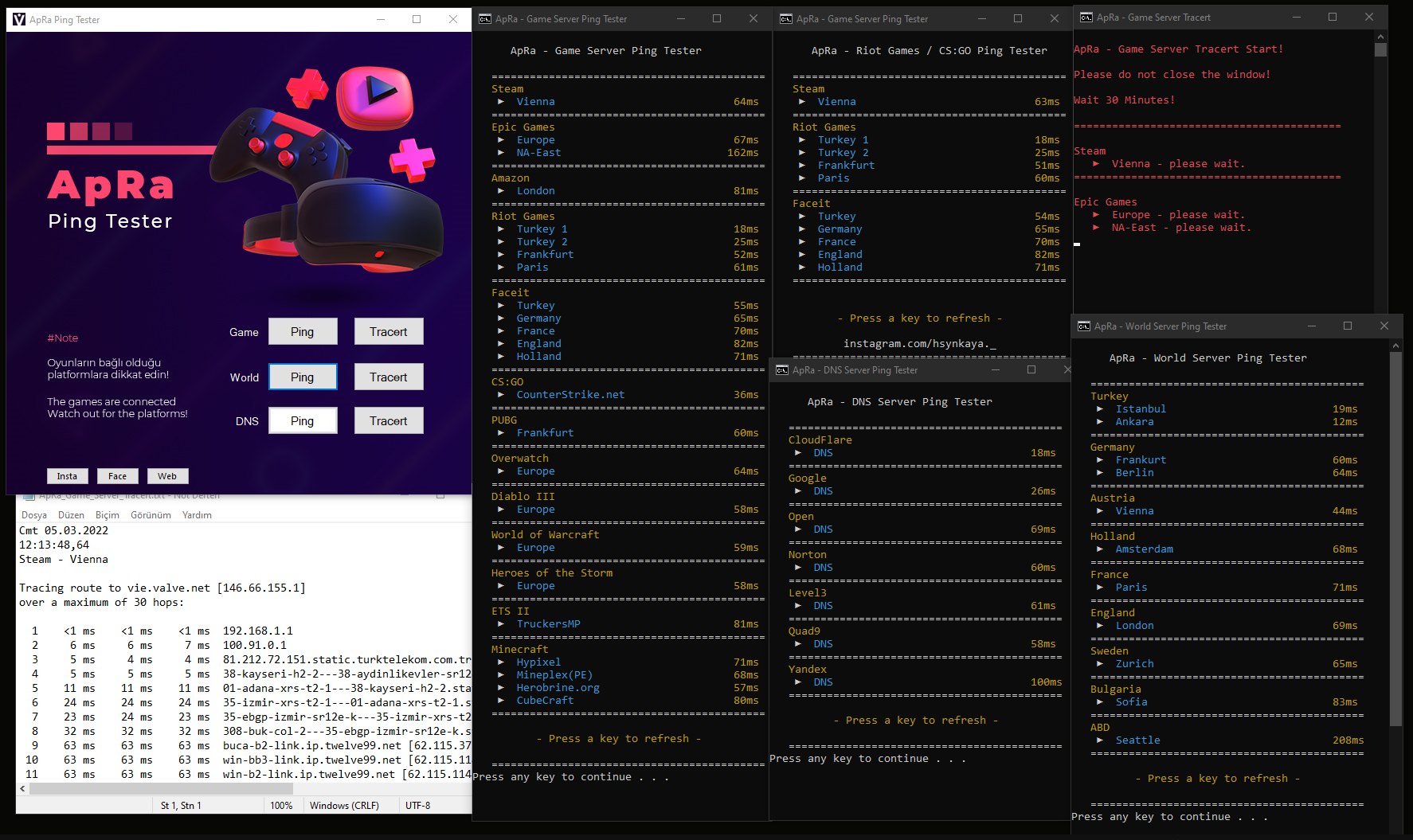Close the ApRa Ping Tester window
The image size is (1413, 840).
[453, 19]
